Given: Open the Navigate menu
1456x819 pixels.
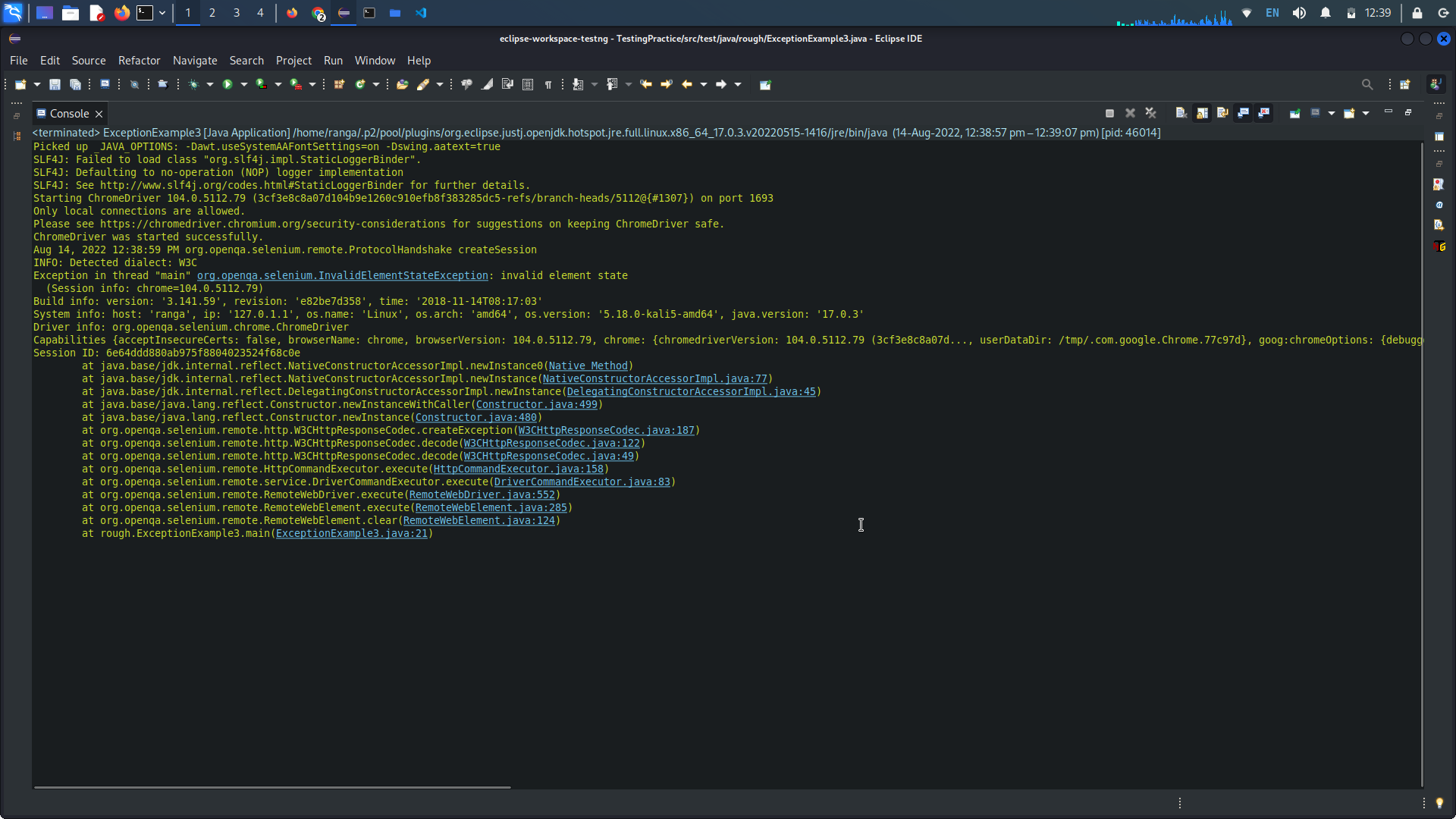Looking at the screenshot, I should pos(195,61).
